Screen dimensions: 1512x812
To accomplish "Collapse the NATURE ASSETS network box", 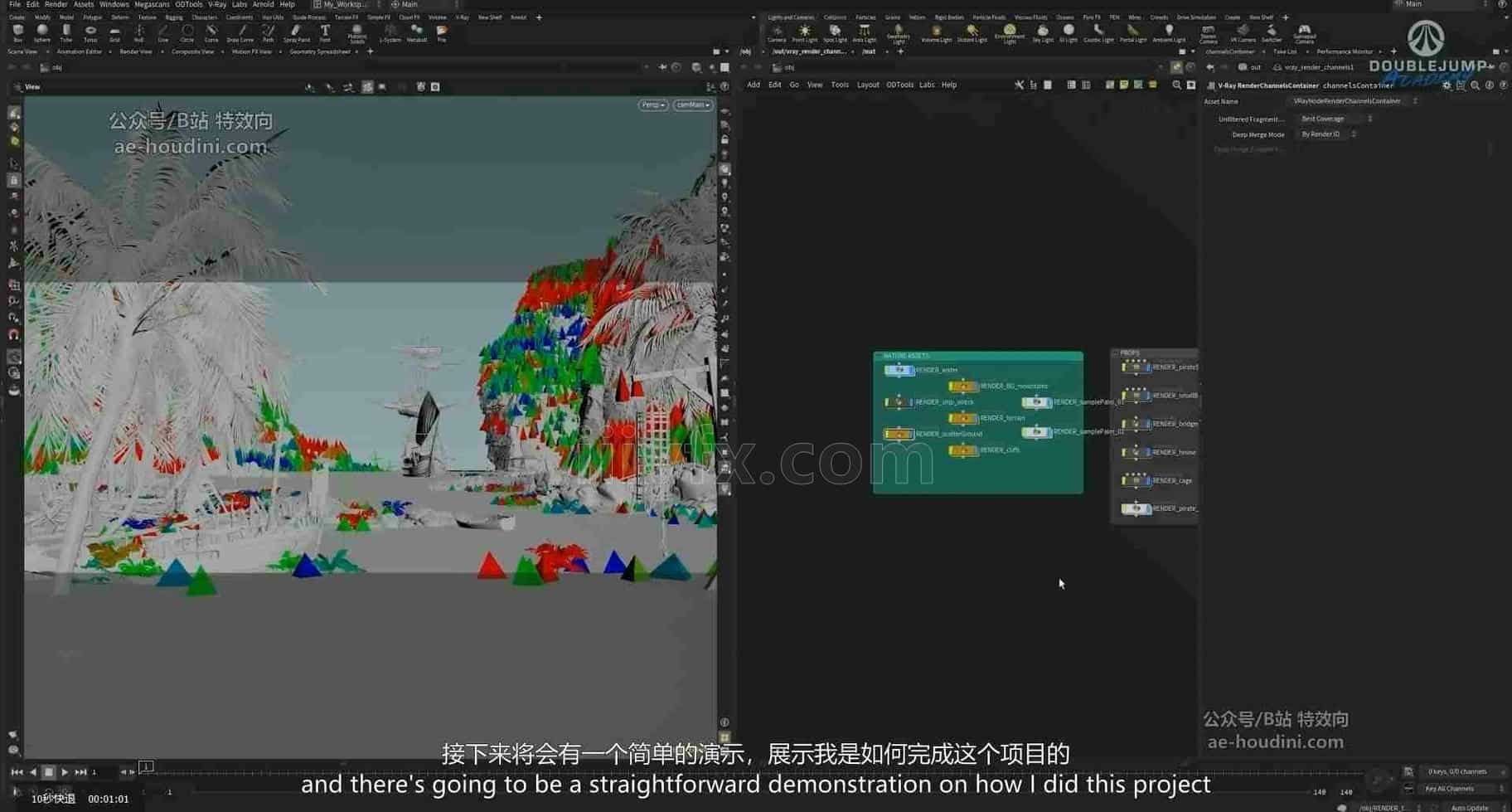I will [x=878, y=356].
